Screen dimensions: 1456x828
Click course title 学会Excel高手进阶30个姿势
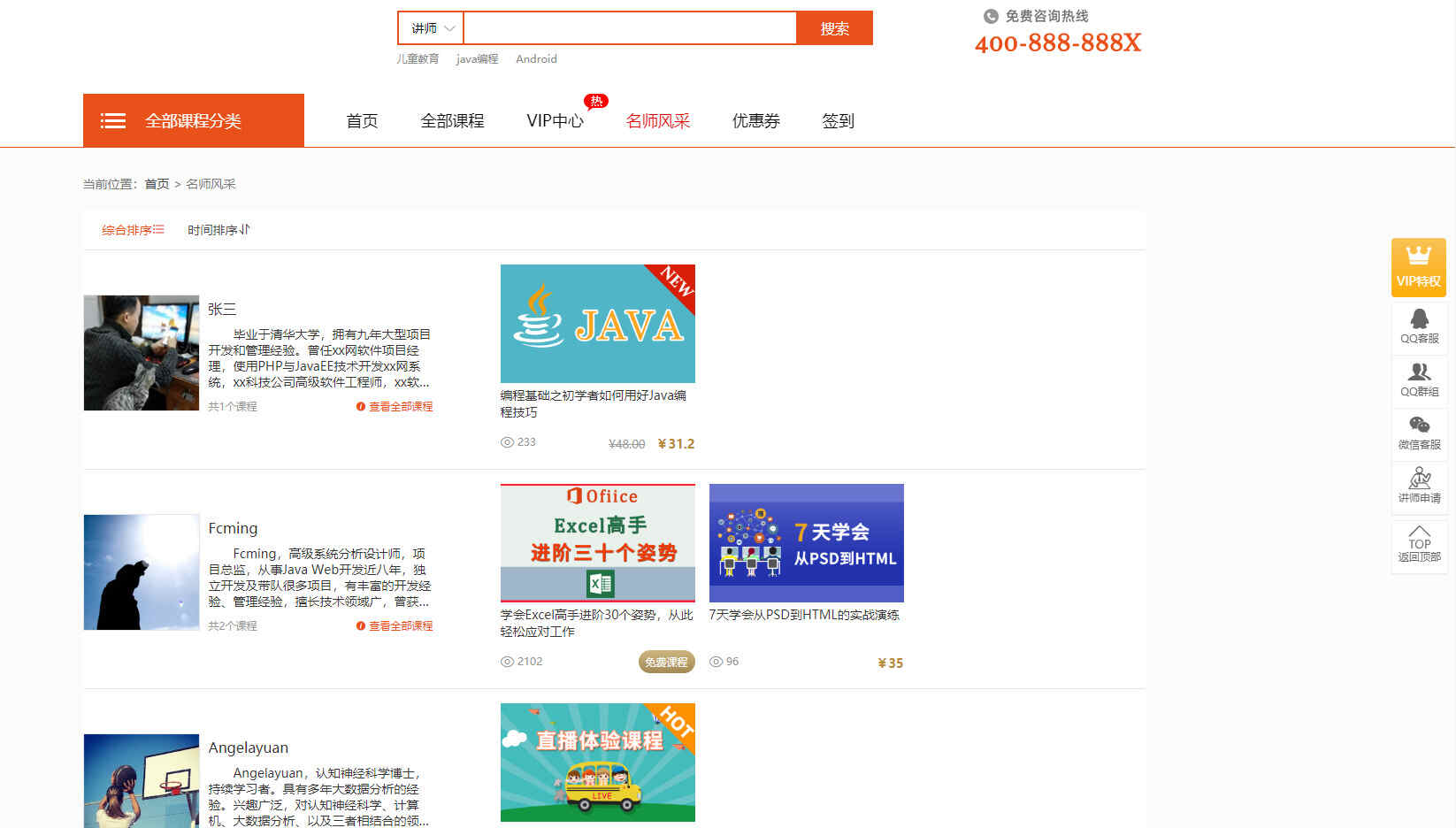pos(597,623)
